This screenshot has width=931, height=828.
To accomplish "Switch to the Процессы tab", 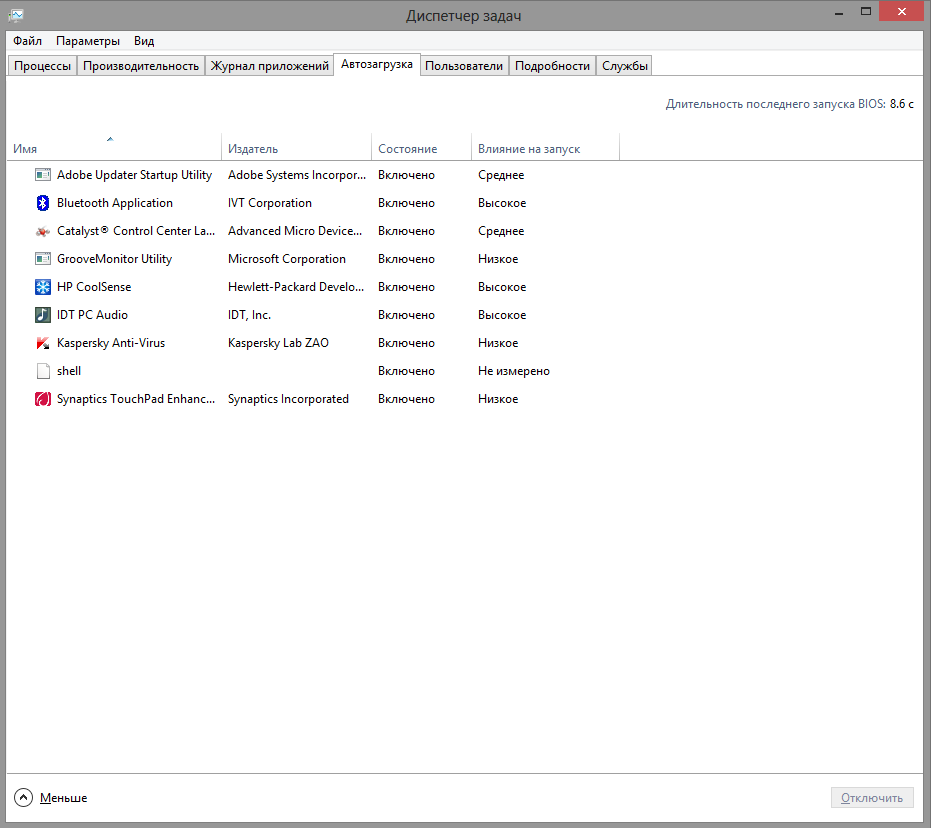I will (x=42, y=66).
